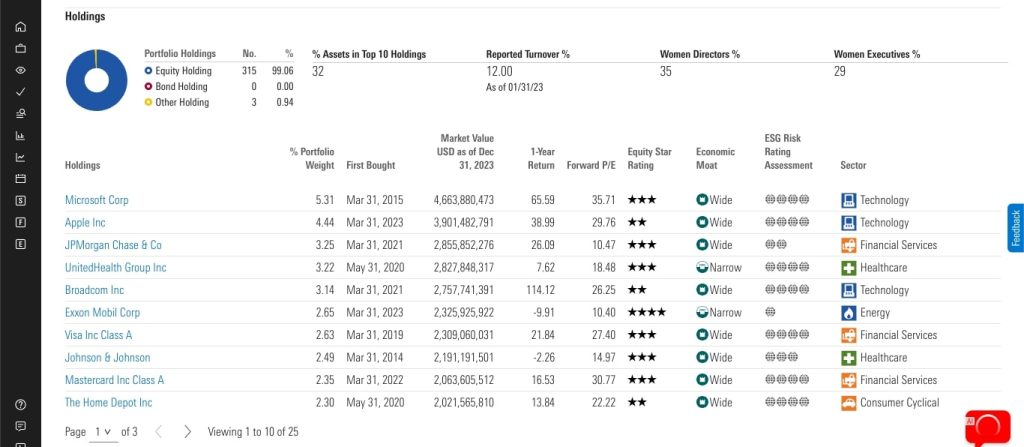This screenshot has width=1024, height=447.
Task: Open the page number dropdown
Action: pyautogui.click(x=104, y=432)
